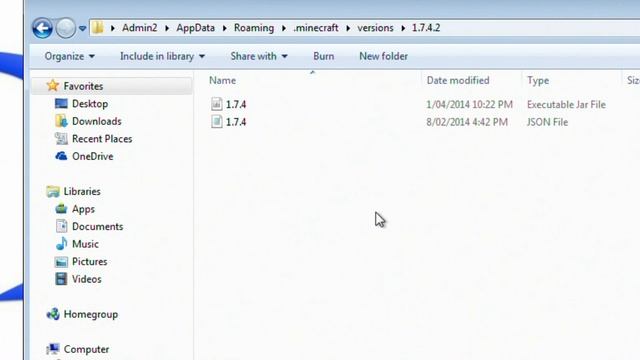The width and height of the screenshot is (640, 360).
Task: Click the Videos filmstrip icon
Action: pyautogui.click(x=61, y=279)
